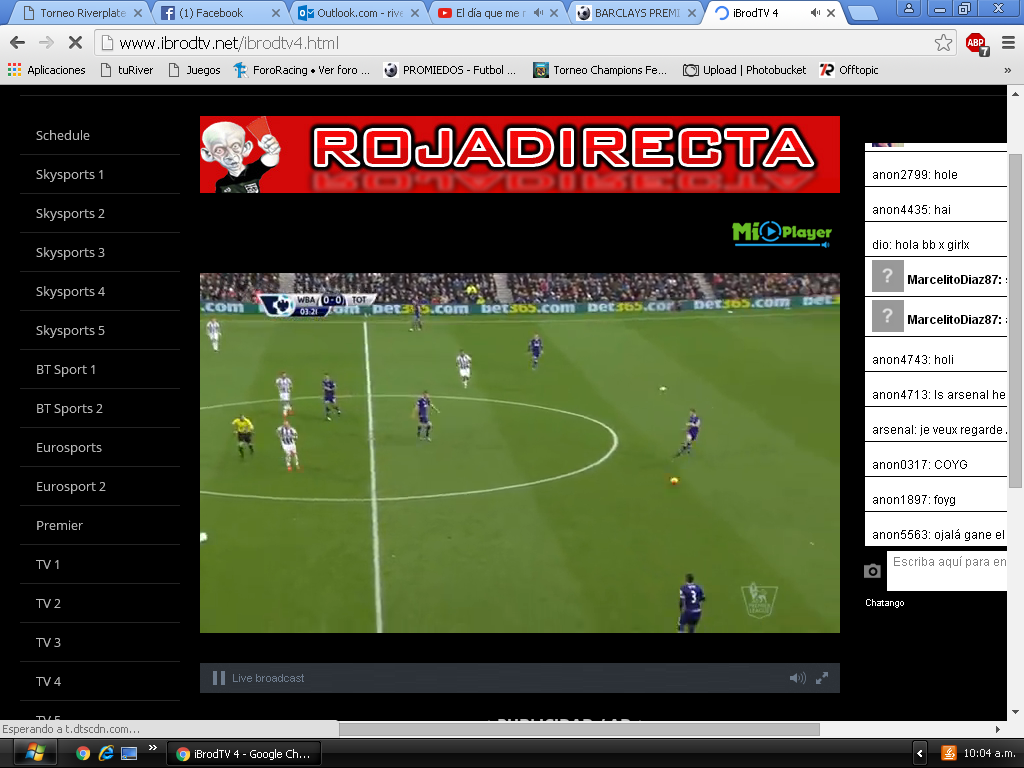This screenshot has width=1024, height=768.
Task: Show hidden system tray icons arrow
Action: [920, 754]
